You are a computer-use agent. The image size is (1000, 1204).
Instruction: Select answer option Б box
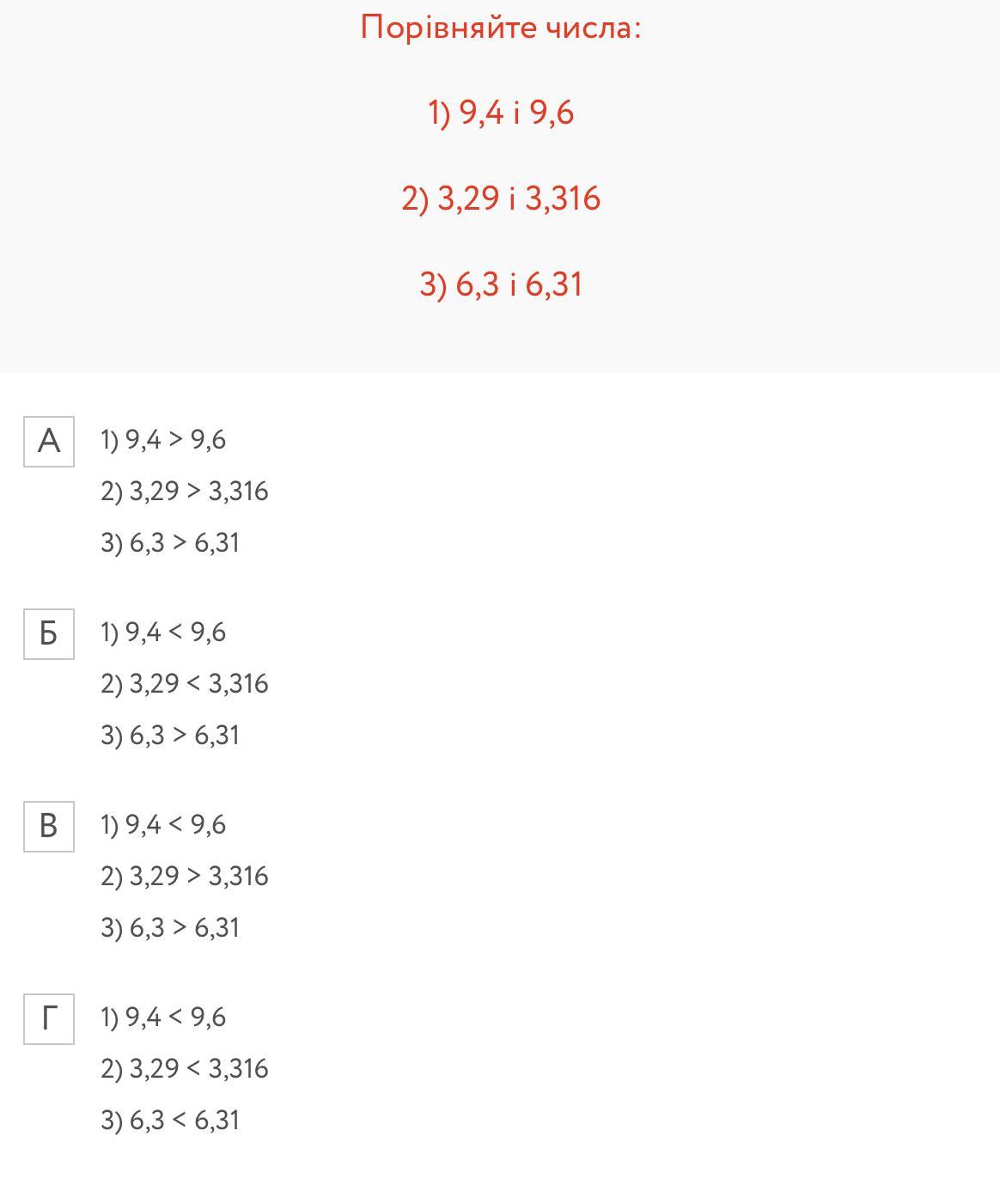tap(49, 634)
